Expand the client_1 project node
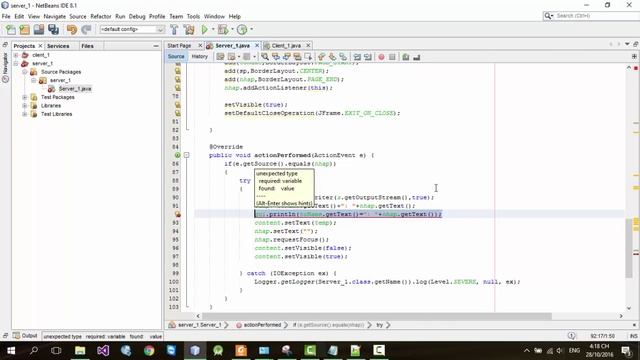 pos(16,55)
